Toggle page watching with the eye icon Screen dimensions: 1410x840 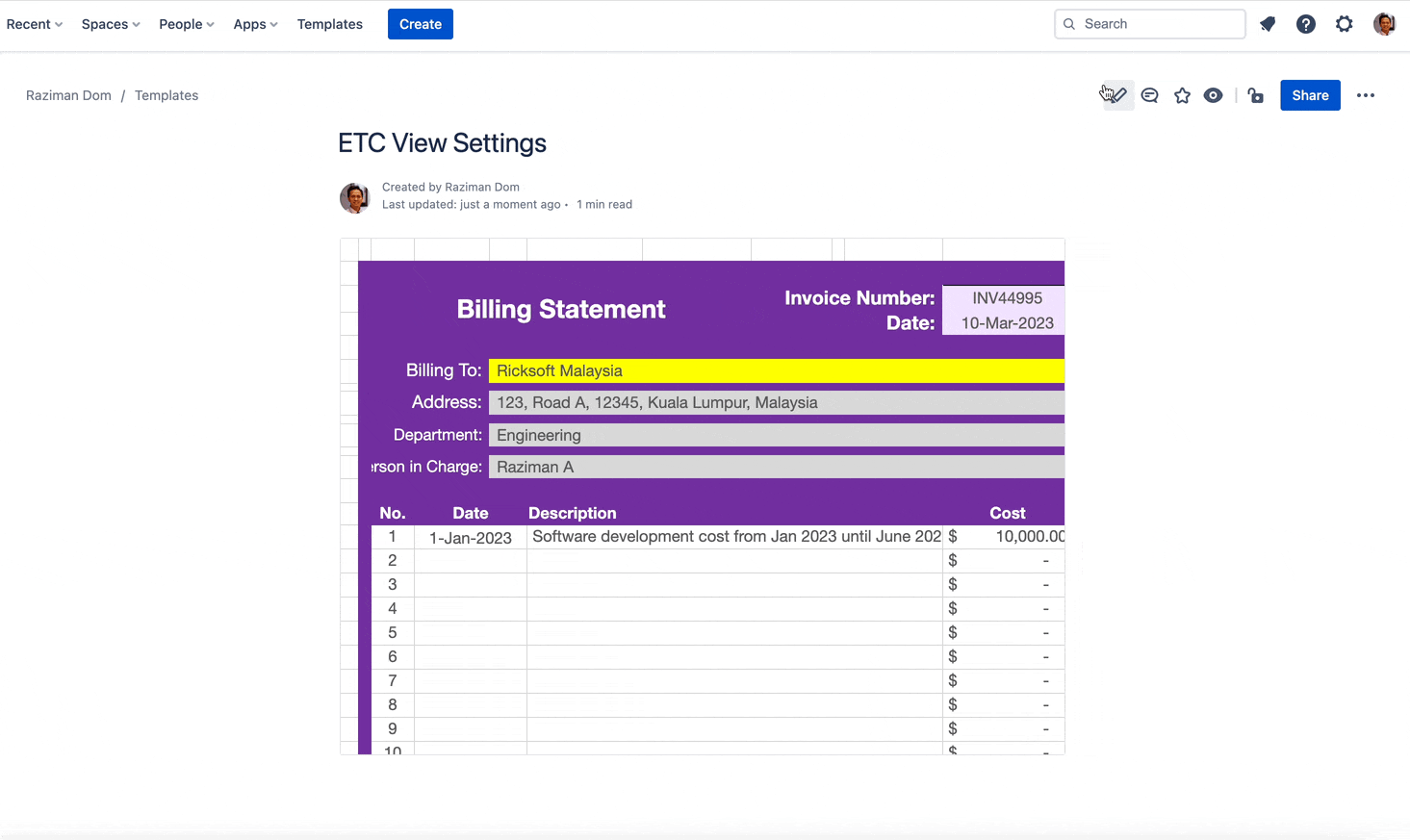[x=1213, y=94]
